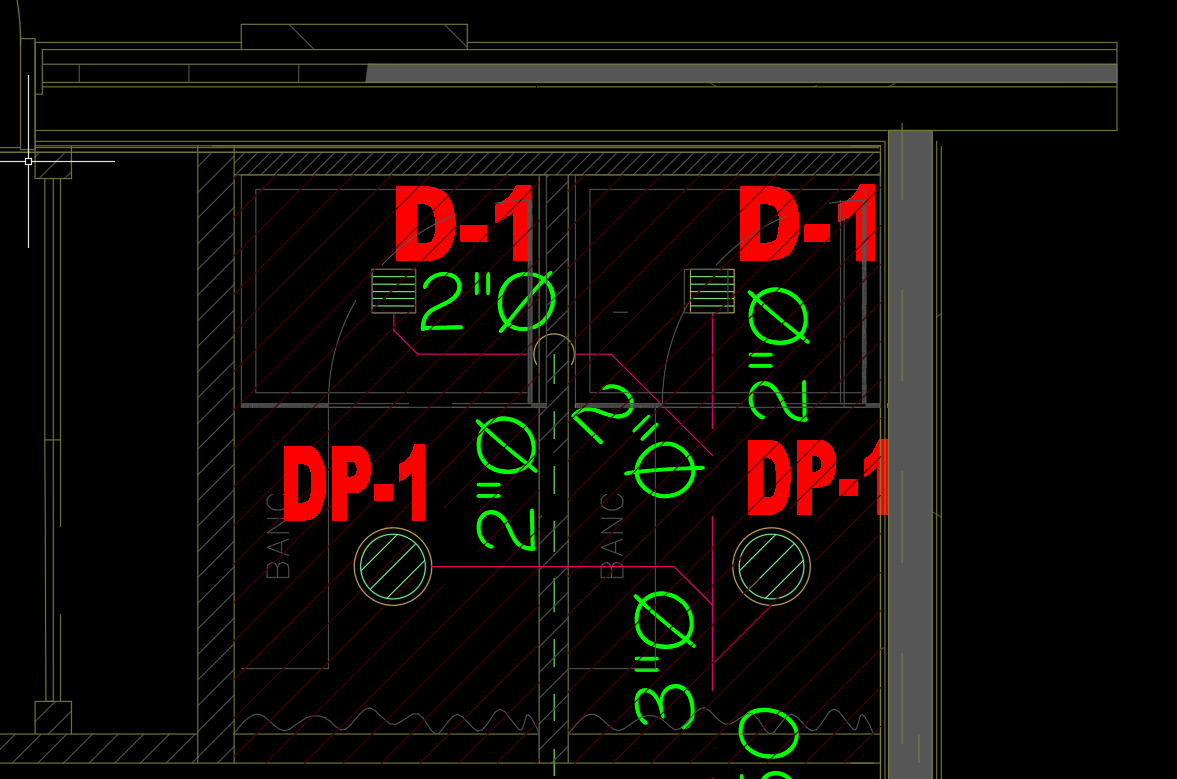Select the thick gray vertical wall on right

pos(910,450)
